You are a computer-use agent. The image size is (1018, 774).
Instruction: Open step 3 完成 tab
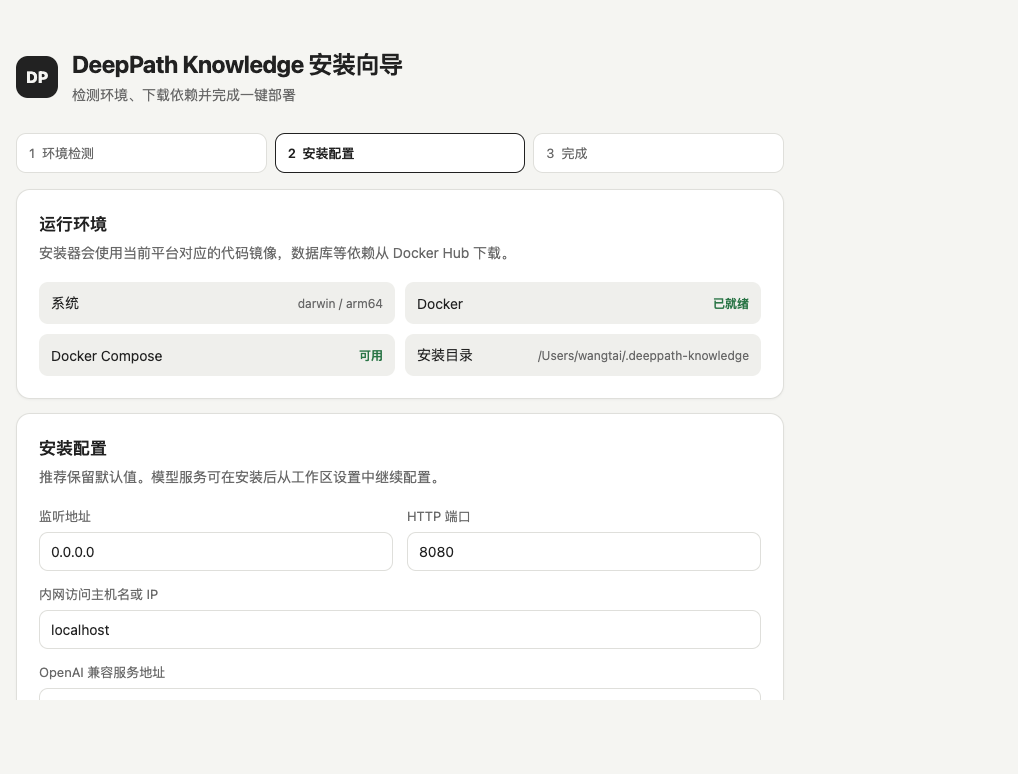click(x=658, y=153)
